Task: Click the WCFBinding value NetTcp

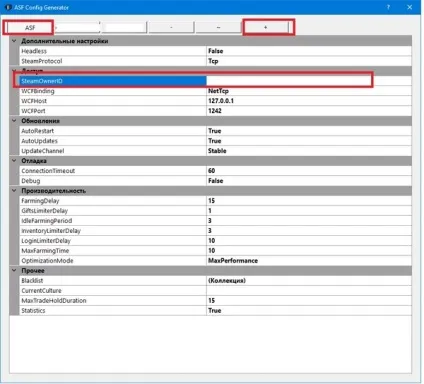Action: 309,91
